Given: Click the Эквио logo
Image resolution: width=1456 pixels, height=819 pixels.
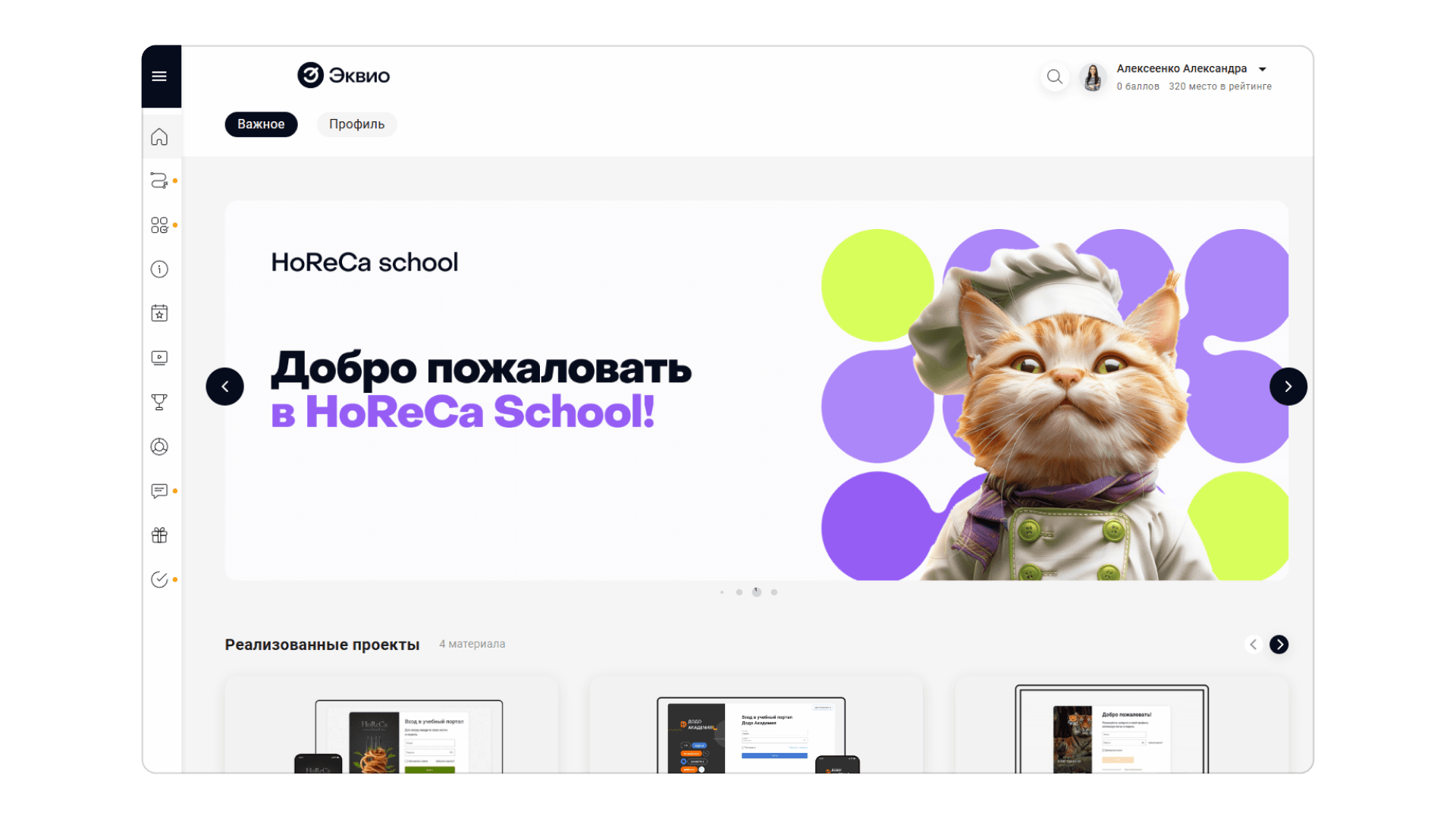Looking at the screenshot, I should click(344, 75).
